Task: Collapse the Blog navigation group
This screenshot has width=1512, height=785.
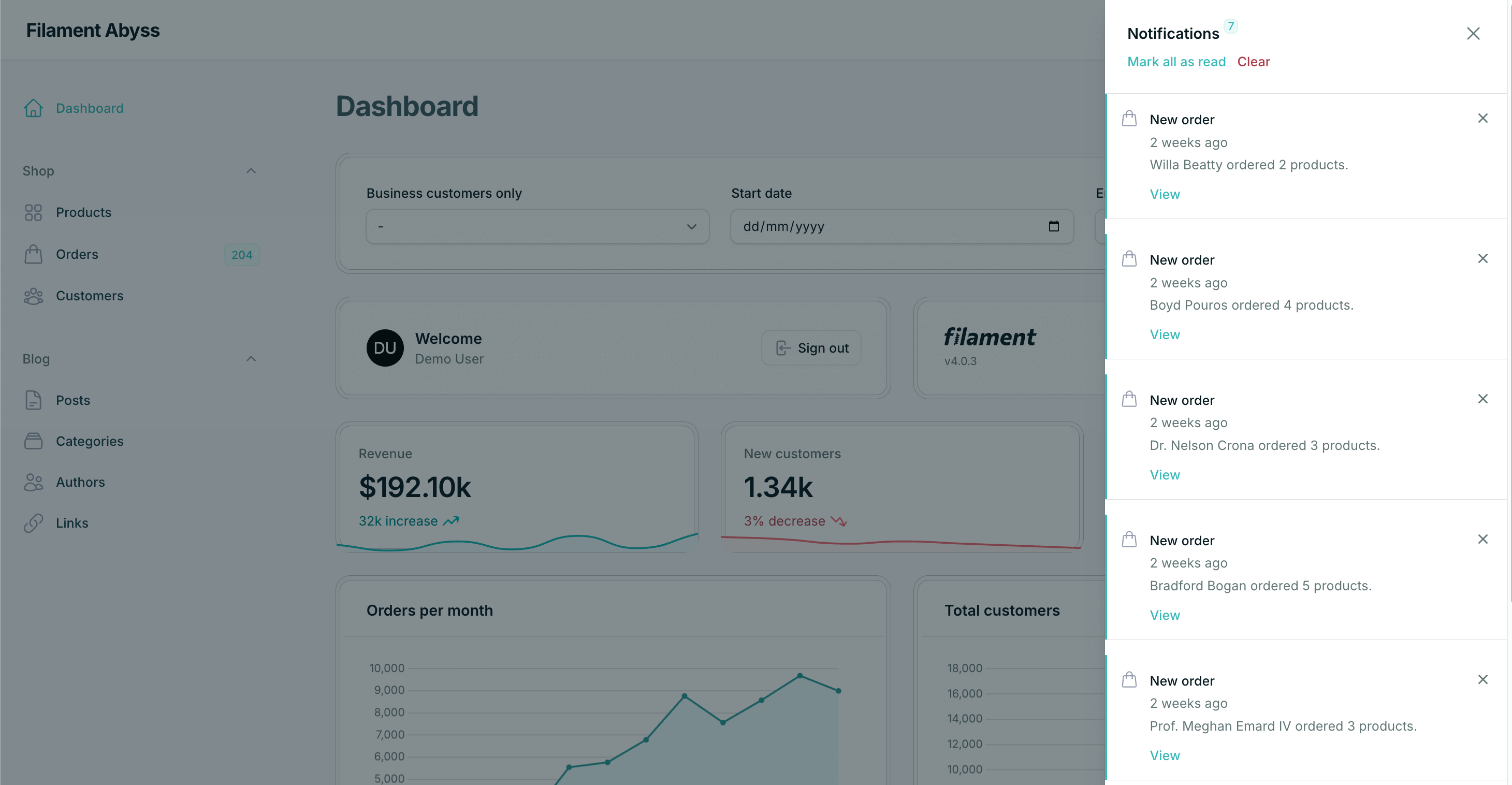Action: (251, 359)
